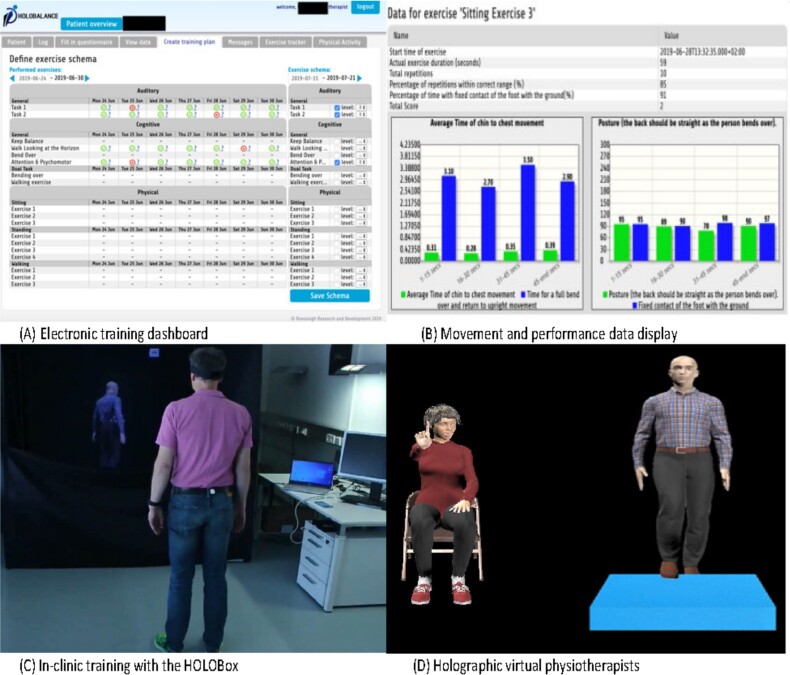Image resolution: width=790 pixels, height=675 pixels.
Task: Click Walk Looking at the Horizon icon for Thu 27 Jun
Action: (x=188, y=148)
